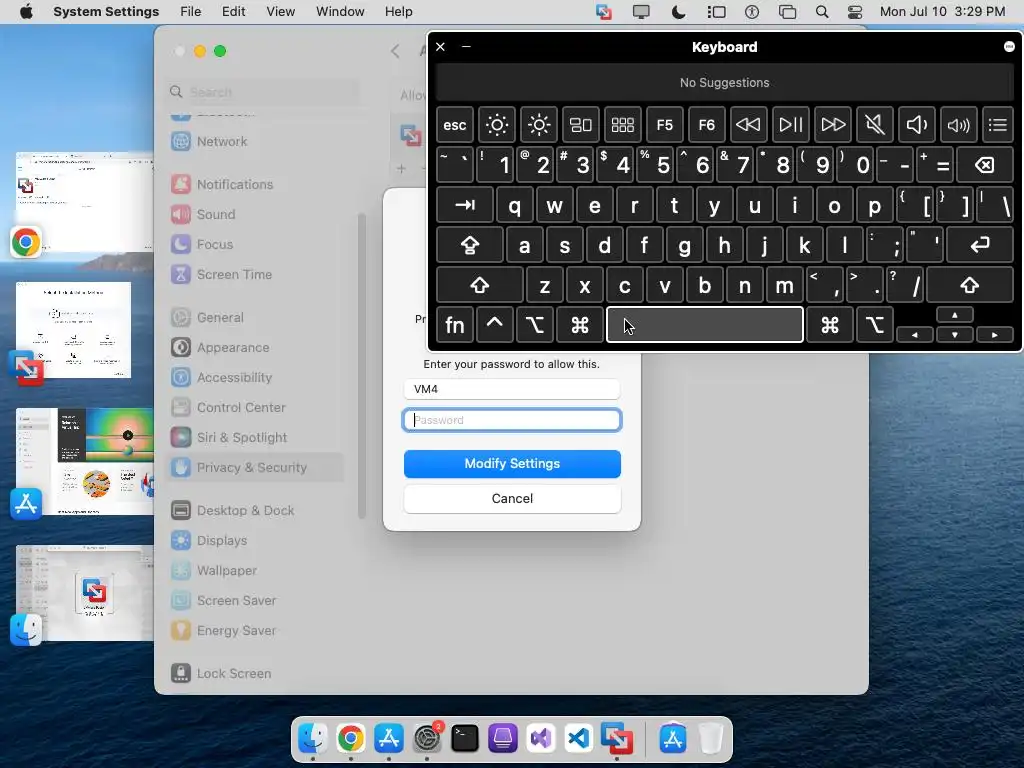Cancel the password dialog

[512, 499]
